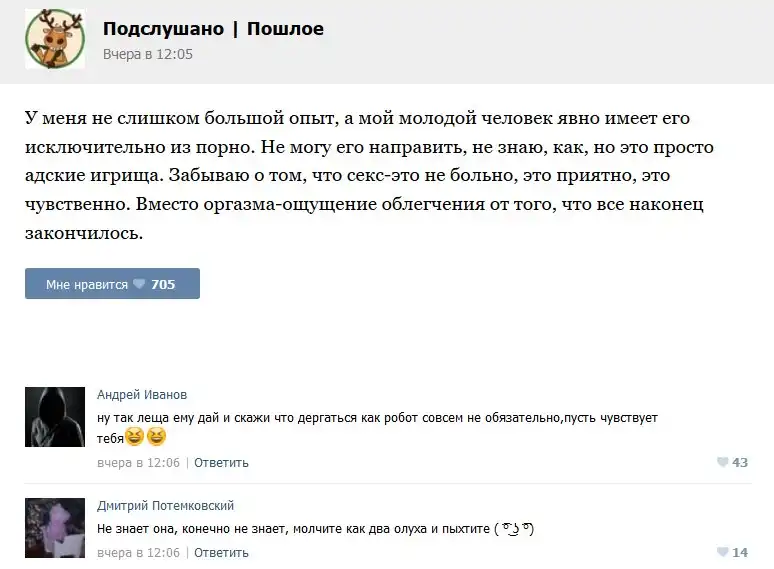Viewport: 774px width, 569px height.
Task: Reply to Дмитрий Потемковский's comment with Ответить
Action: (x=221, y=552)
